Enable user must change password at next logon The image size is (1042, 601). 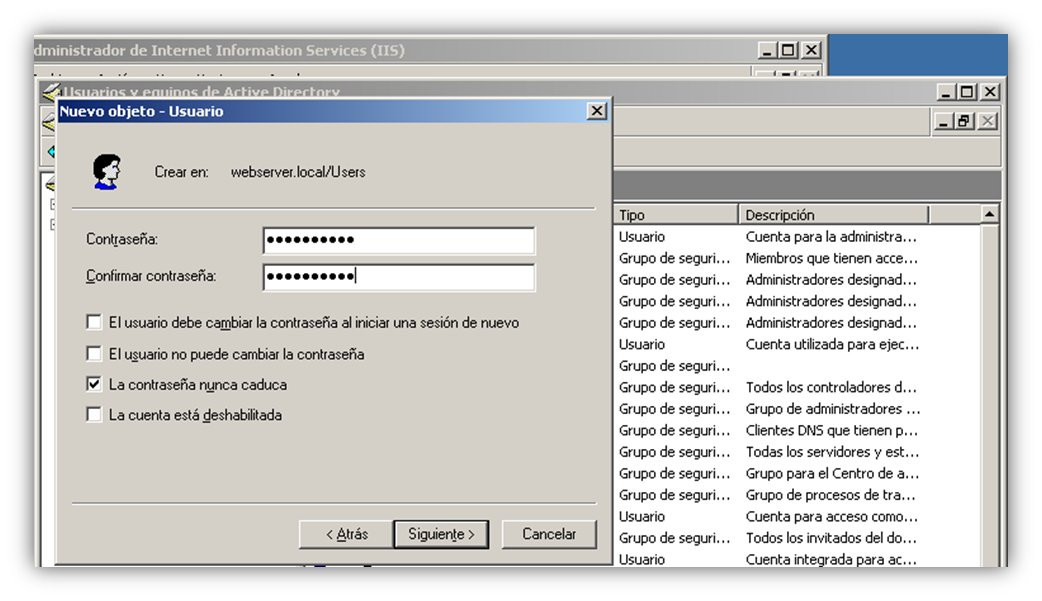[x=94, y=322]
